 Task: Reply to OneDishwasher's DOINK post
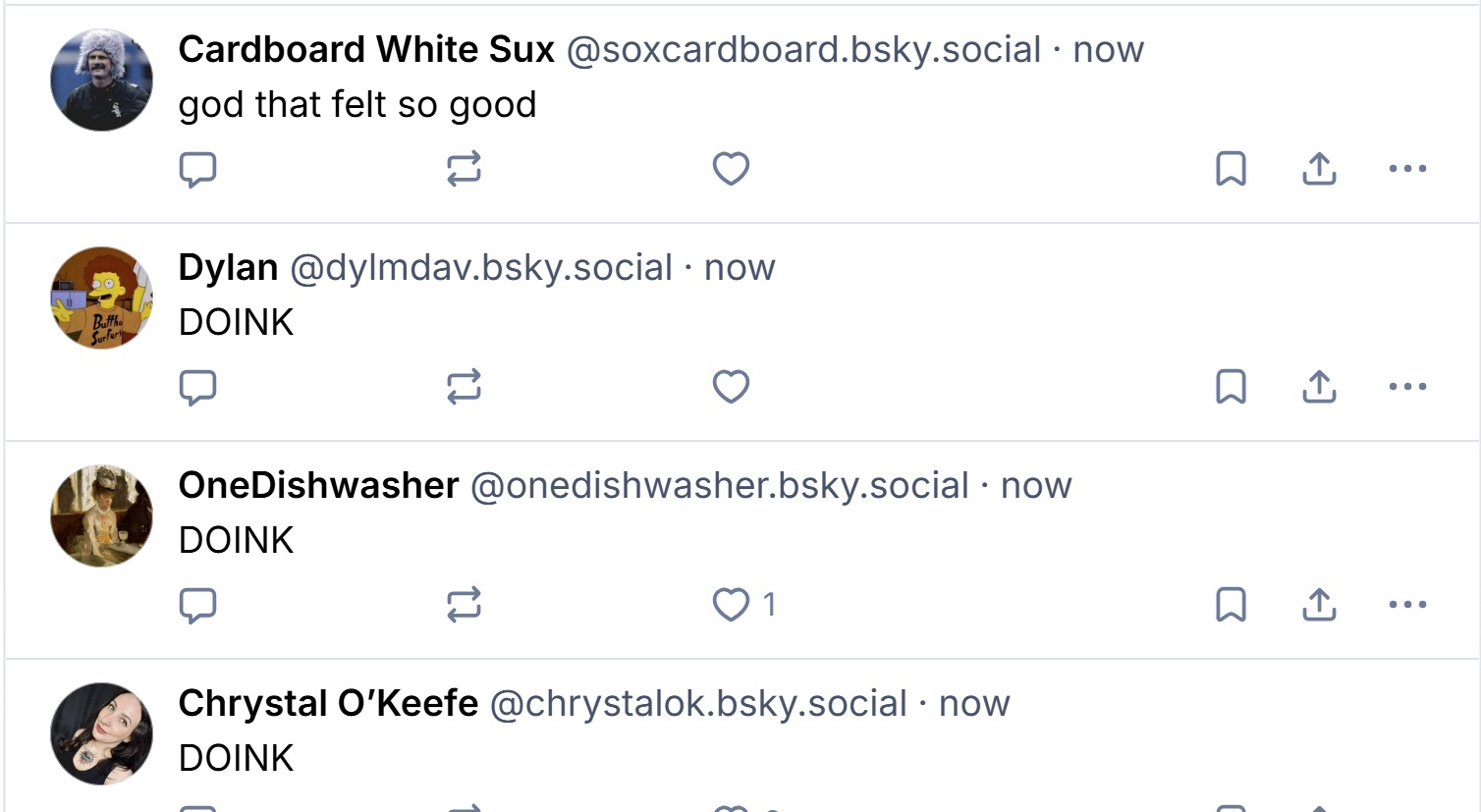(x=197, y=605)
